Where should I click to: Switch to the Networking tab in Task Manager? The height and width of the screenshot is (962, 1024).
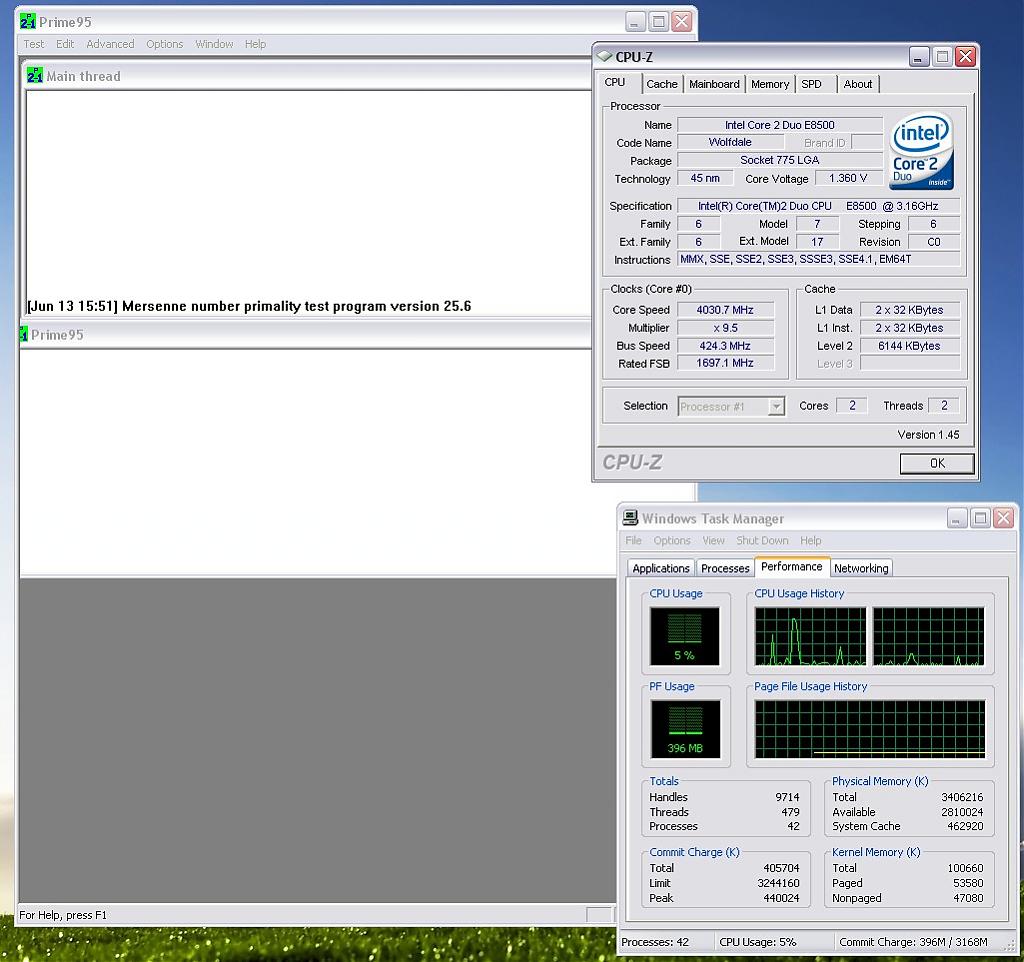coord(861,568)
